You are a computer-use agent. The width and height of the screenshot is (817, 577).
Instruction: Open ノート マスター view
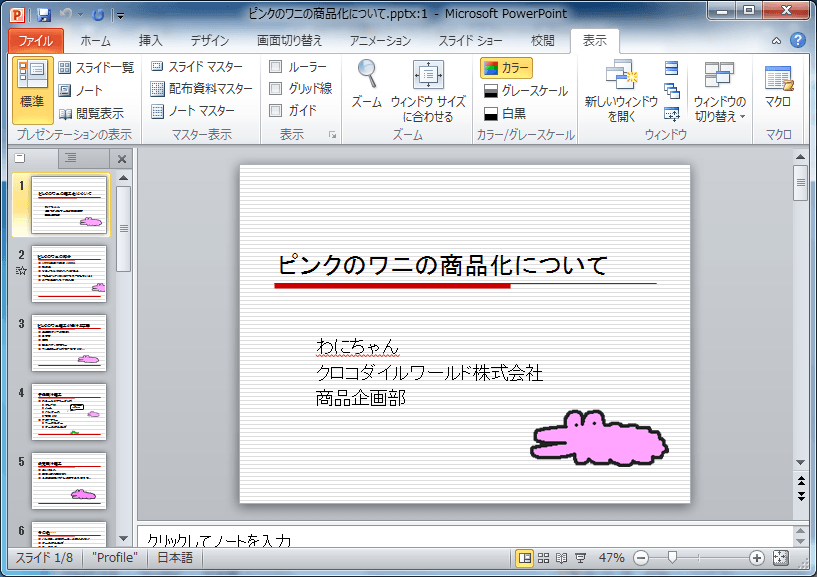192,111
